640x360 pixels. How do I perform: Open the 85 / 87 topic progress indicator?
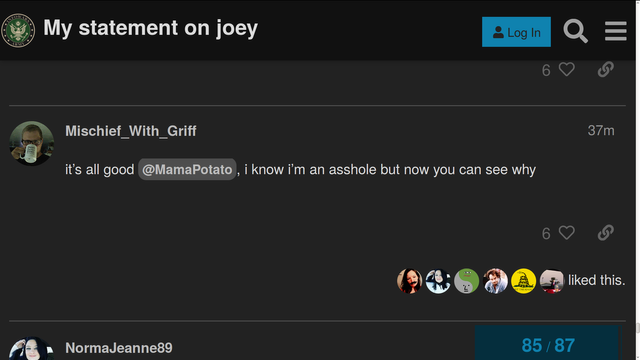(x=548, y=343)
